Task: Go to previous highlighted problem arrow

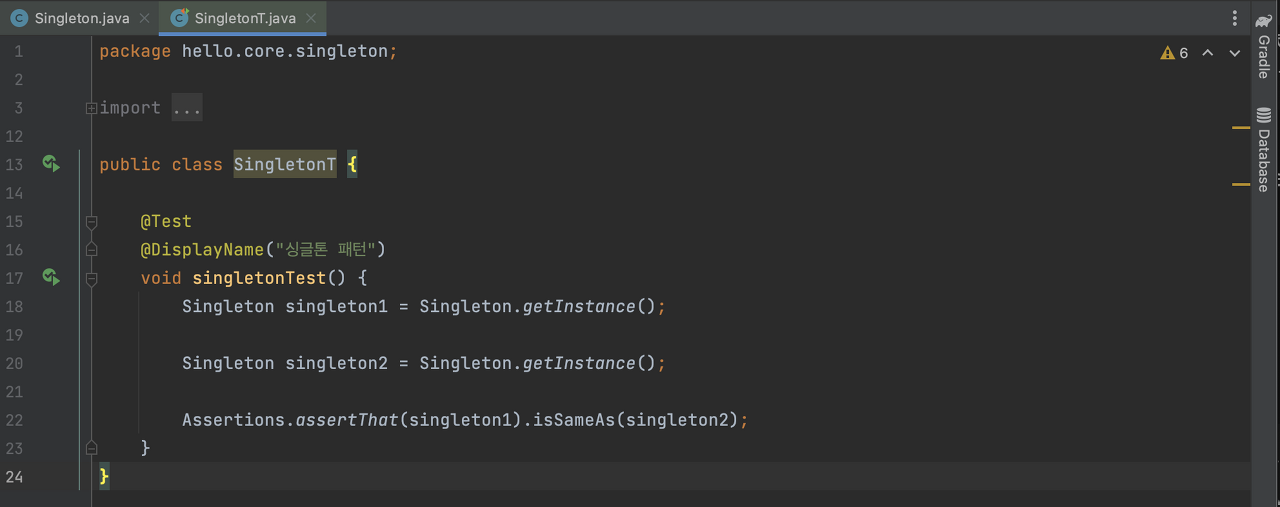Action: point(1207,53)
